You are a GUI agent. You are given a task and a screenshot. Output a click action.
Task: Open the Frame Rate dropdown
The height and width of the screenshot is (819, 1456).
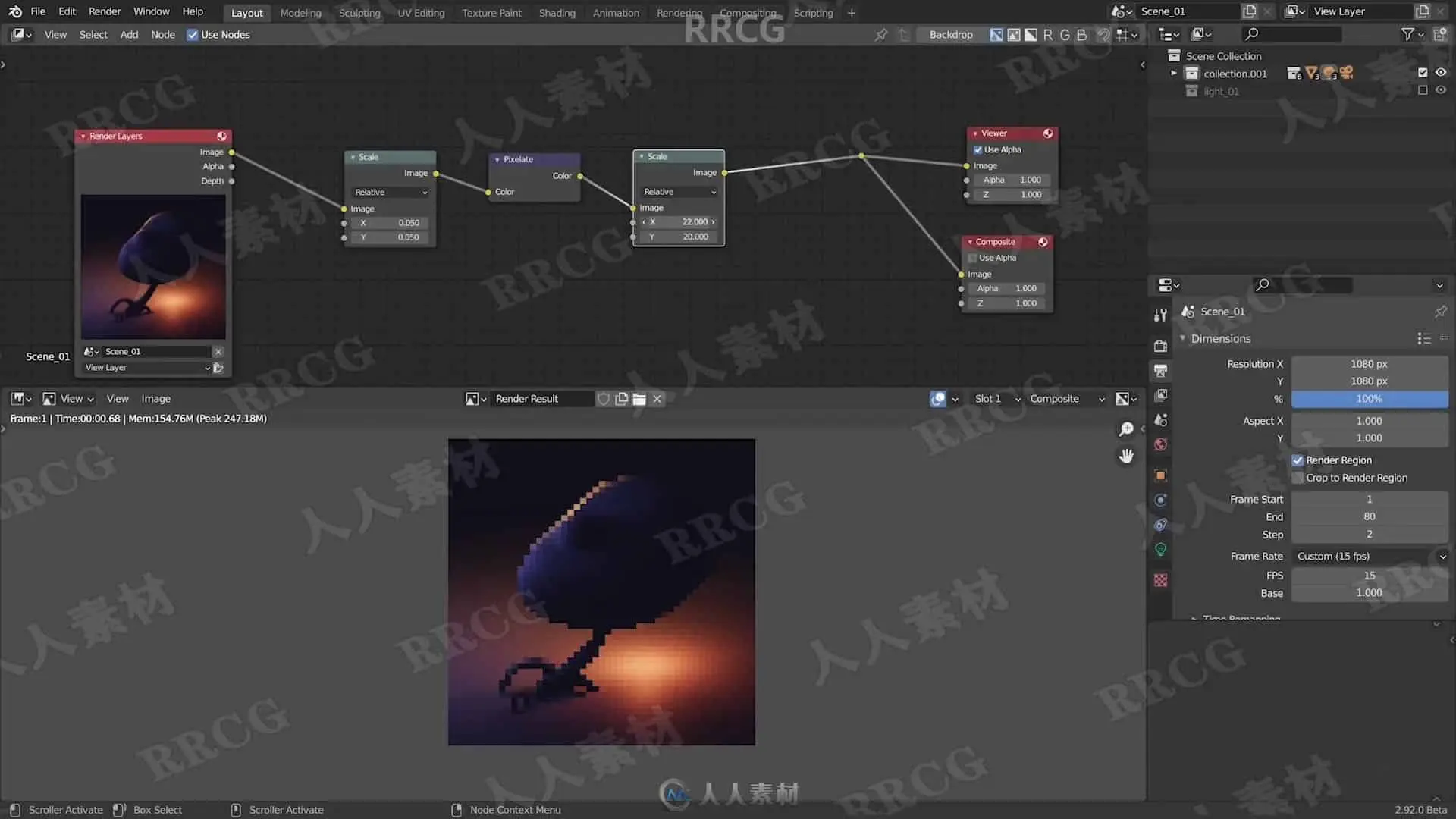(x=1370, y=556)
